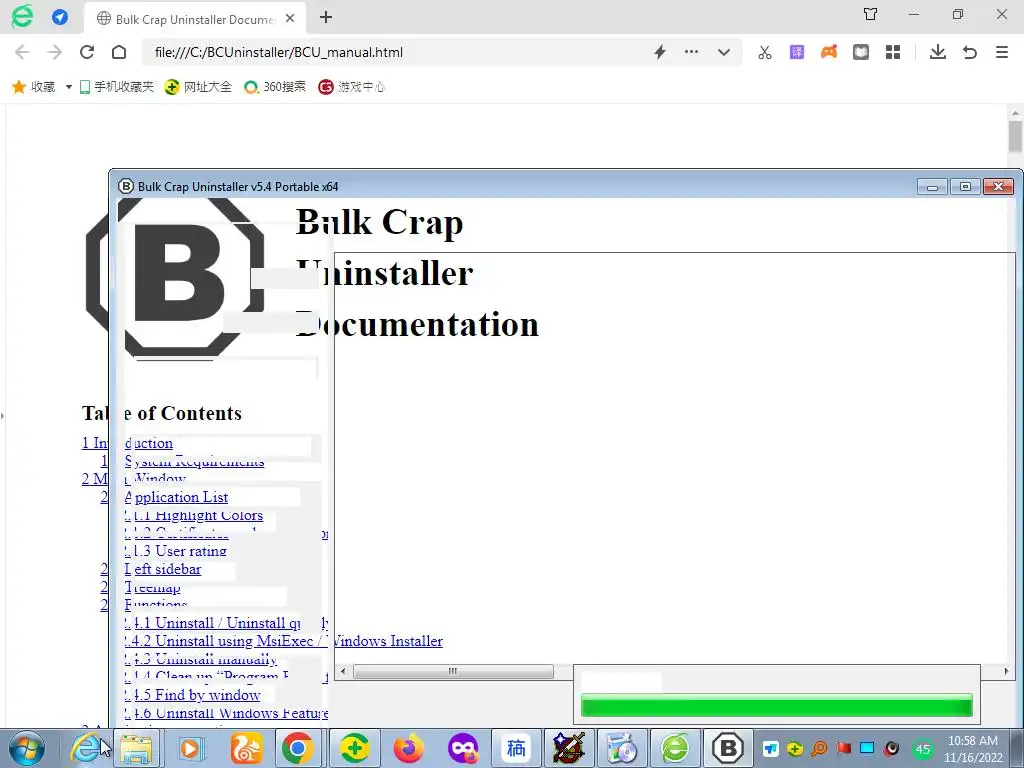Viewport: 1024px width, 768px height.
Task: Open the 网址大全 bookmark
Action: tap(198, 86)
